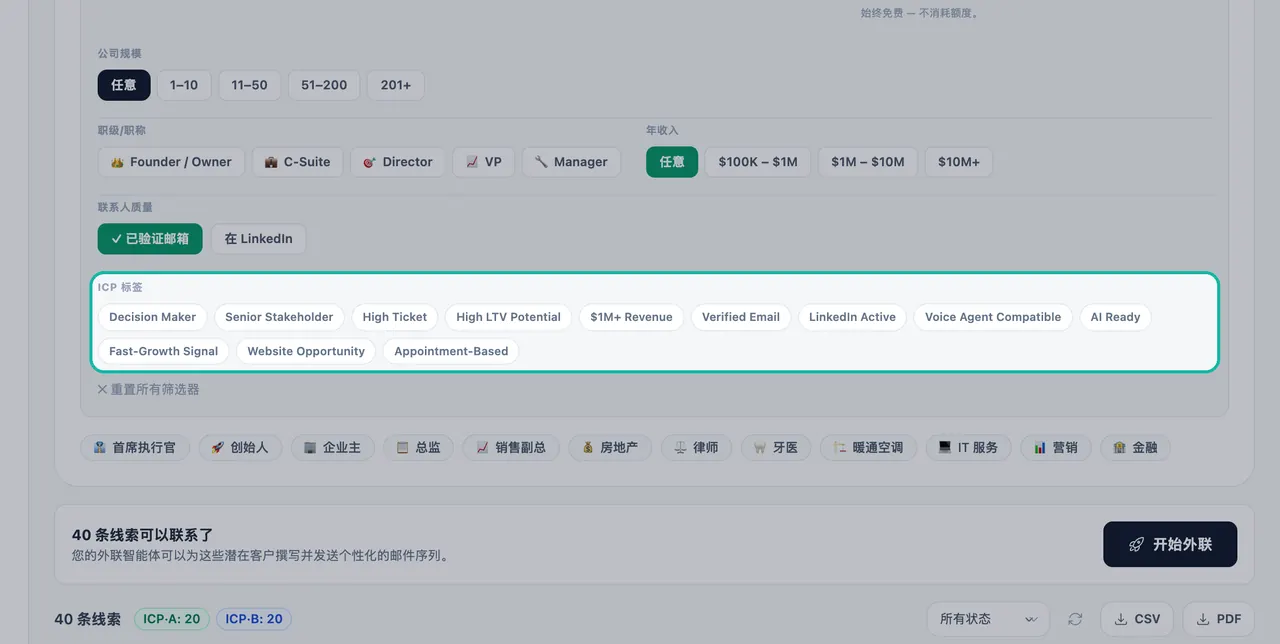Screen dimensions: 1280x644
Task: Apply the 牙医 industry preset
Action: tap(776, 448)
